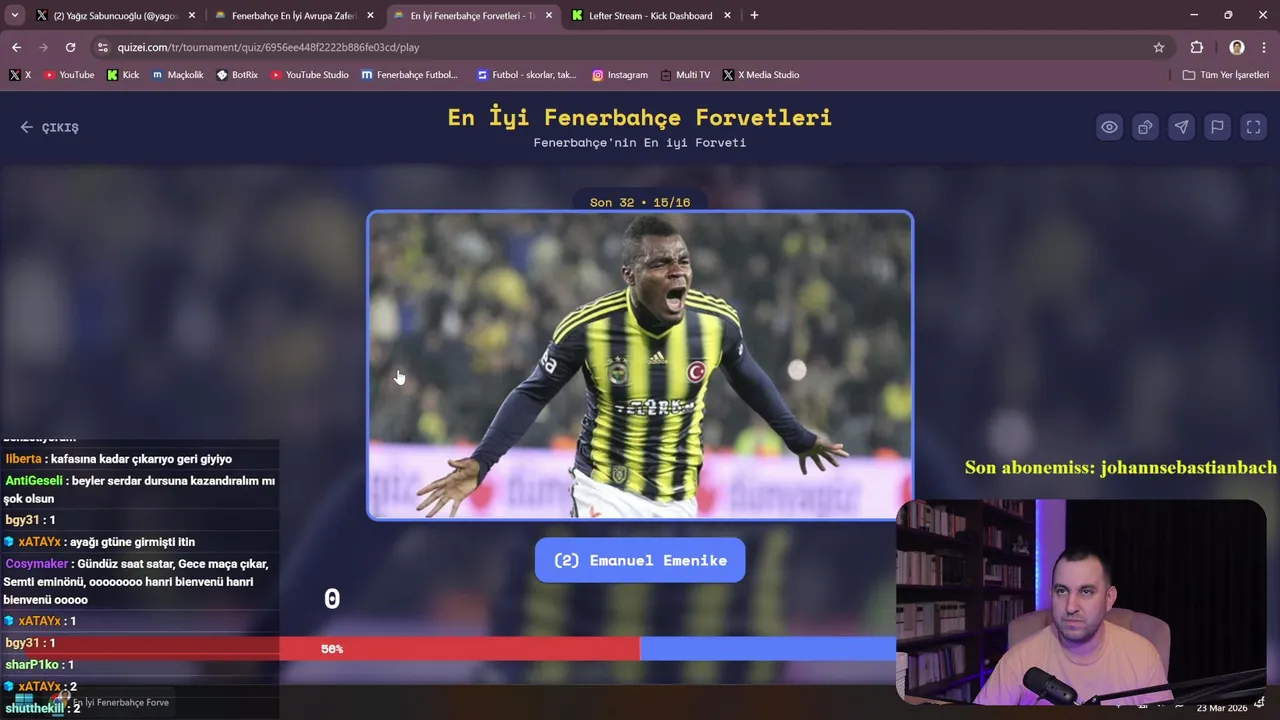
Task: Select the En İyi Fenerbahçe Forvetleri tab
Action: tap(473, 15)
